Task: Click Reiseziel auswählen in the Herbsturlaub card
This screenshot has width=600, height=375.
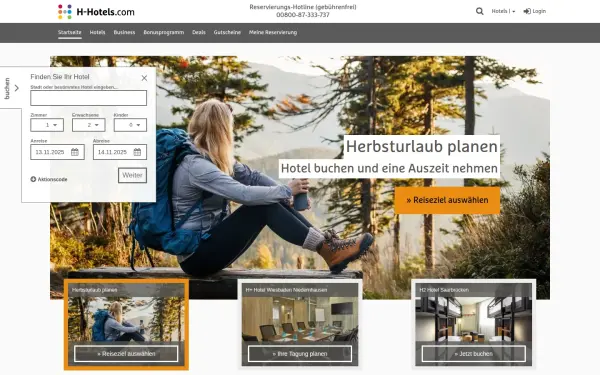Action: pos(126,354)
